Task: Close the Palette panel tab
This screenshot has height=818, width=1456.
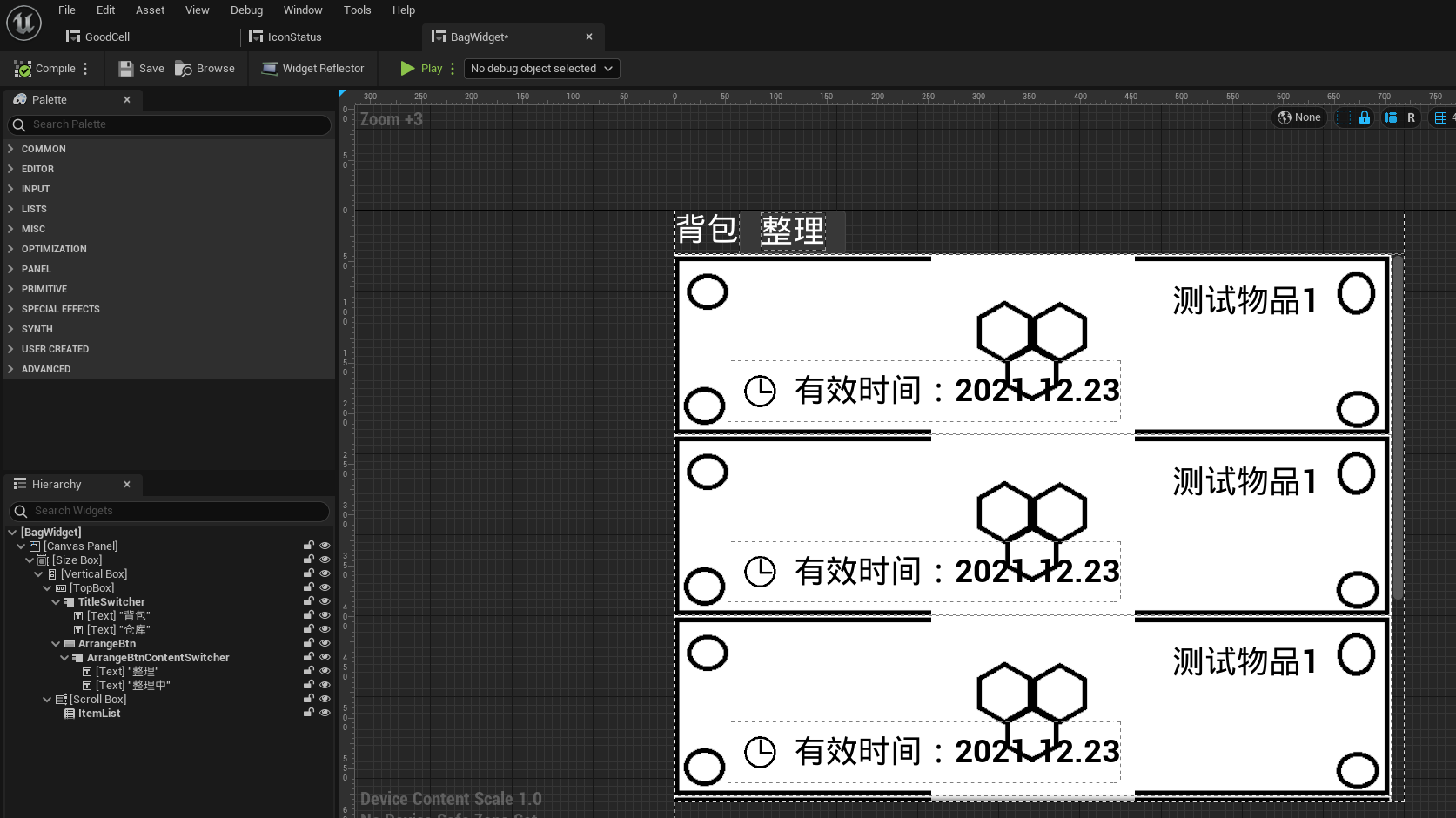Action: [x=127, y=100]
